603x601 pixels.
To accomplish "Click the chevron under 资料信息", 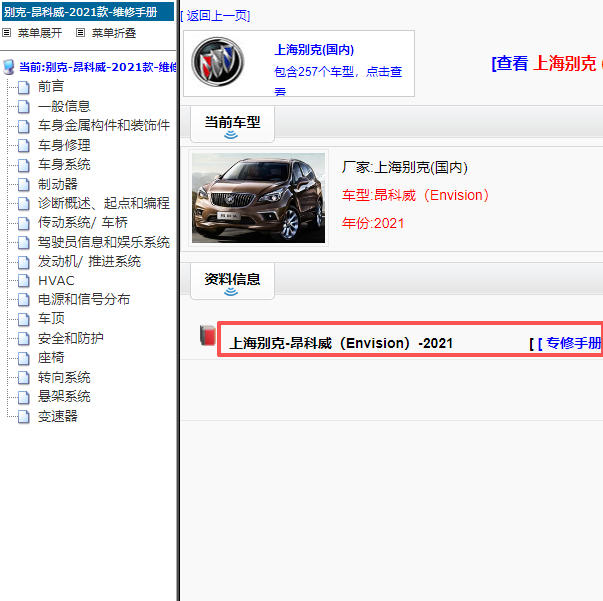I will coord(231,292).
